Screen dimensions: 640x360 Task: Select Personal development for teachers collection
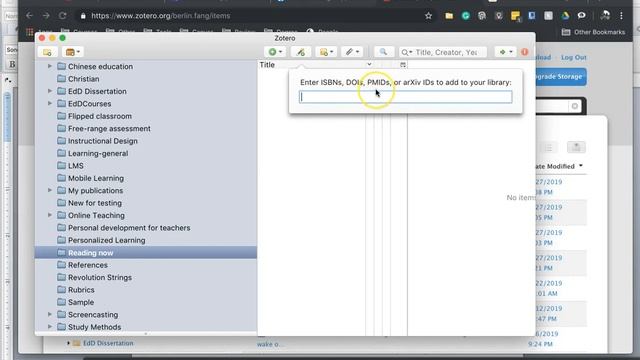coord(129,228)
